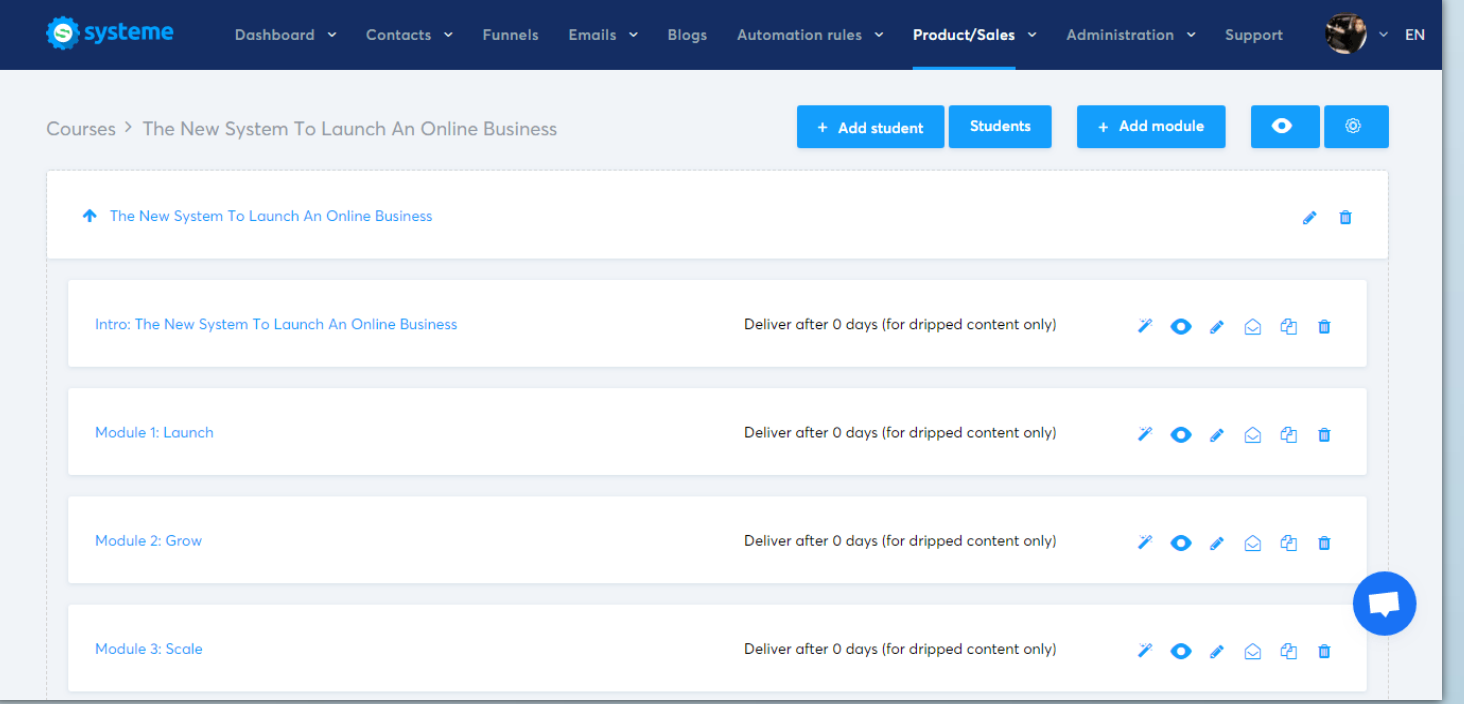Delete the Module 1: Launch row via trash icon

point(1324,434)
